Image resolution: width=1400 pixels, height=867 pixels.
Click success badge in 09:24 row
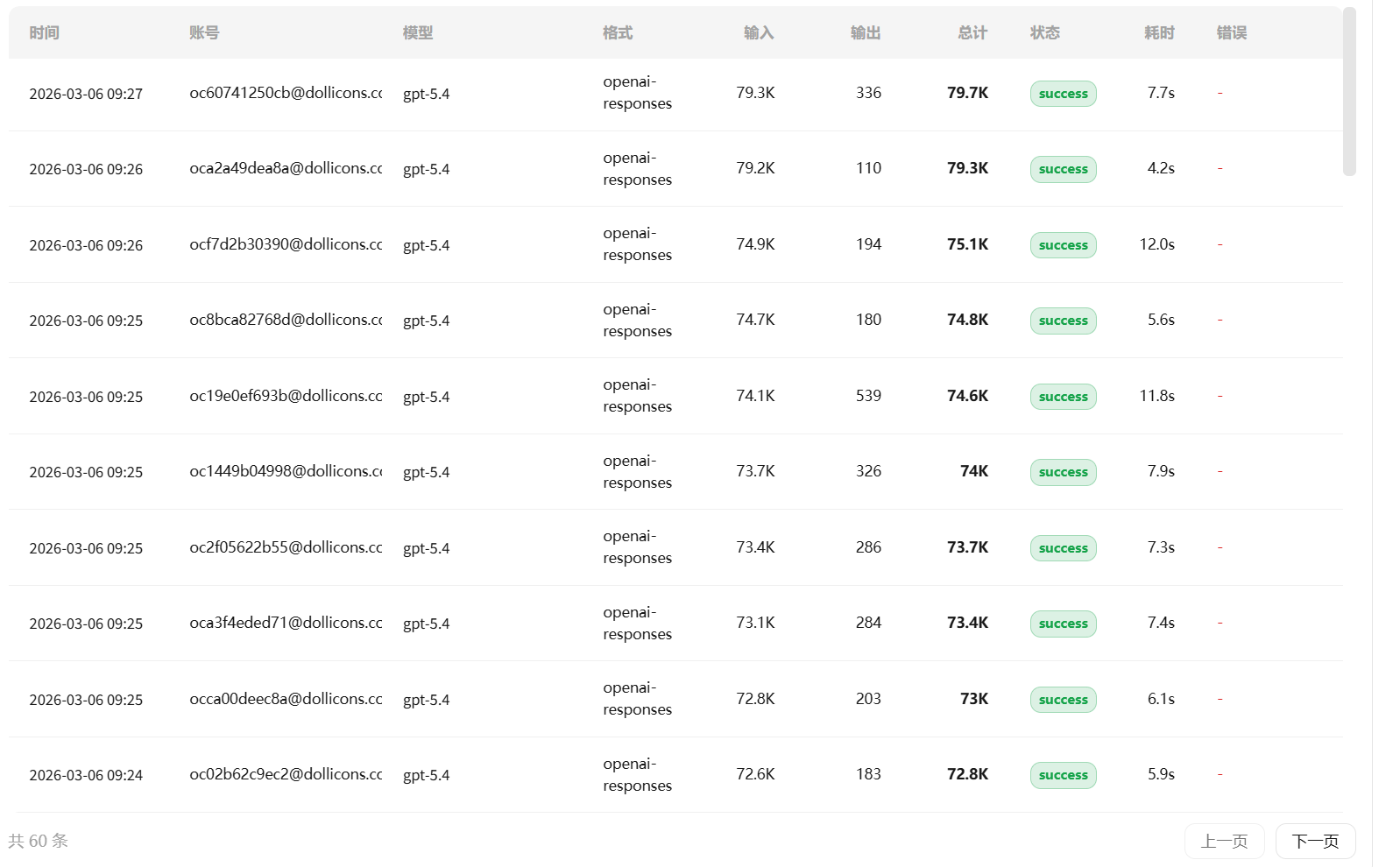tap(1063, 775)
